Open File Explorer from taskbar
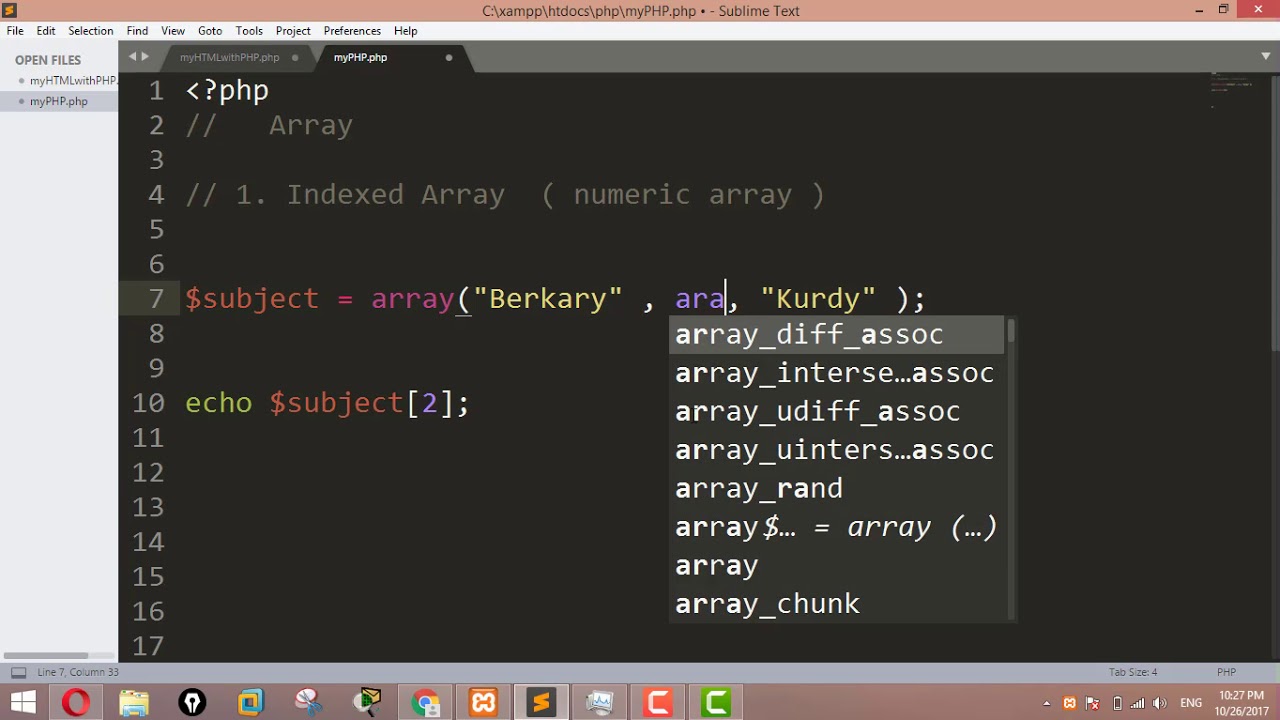This screenshot has height=720, width=1280. coord(134,703)
